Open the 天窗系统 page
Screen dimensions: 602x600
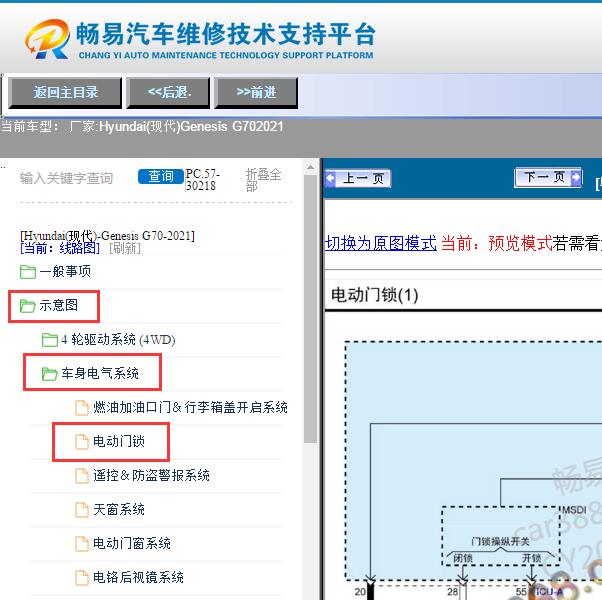(x=119, y=509)
